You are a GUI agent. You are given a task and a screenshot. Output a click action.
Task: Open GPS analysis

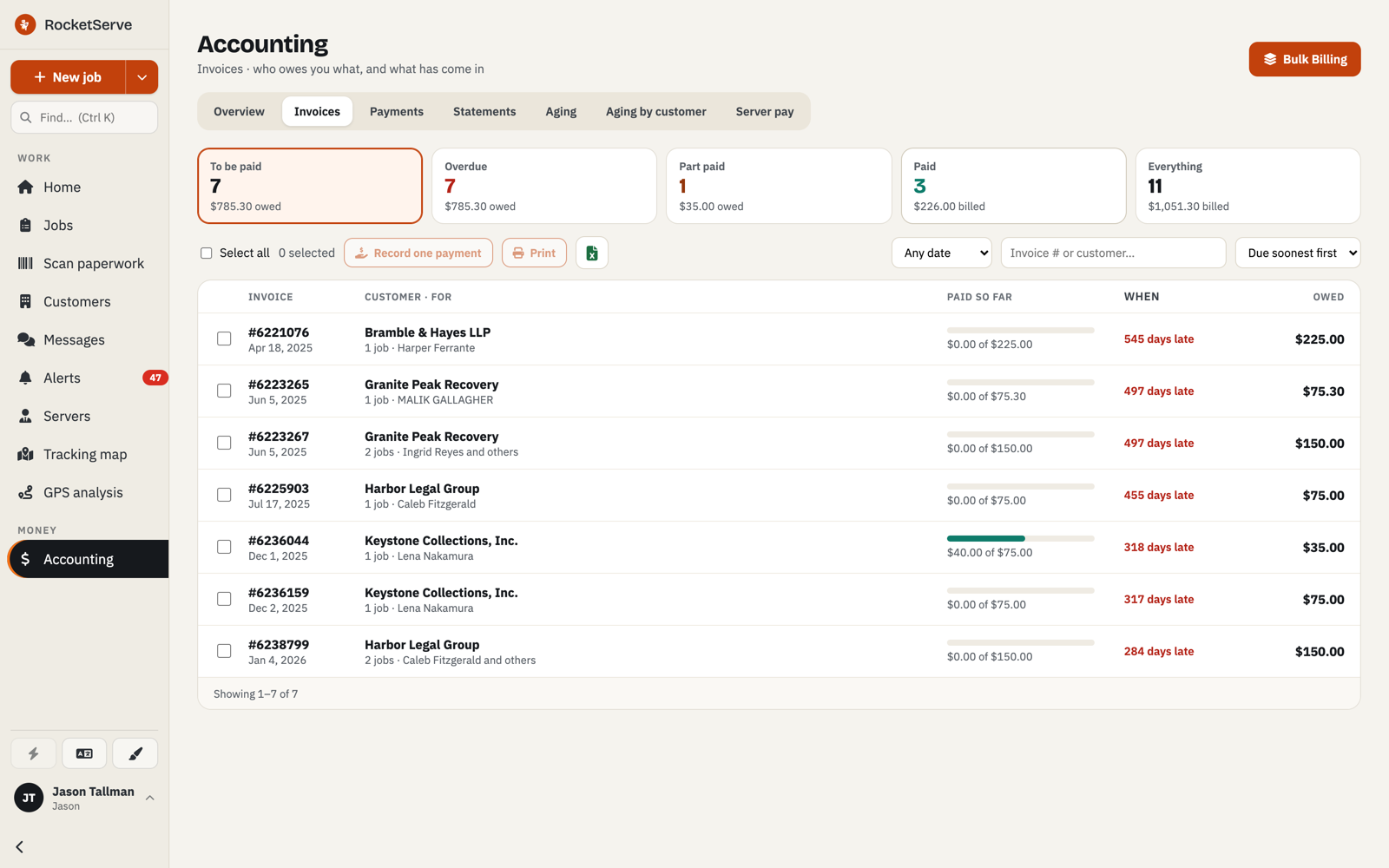click(84, 492)
